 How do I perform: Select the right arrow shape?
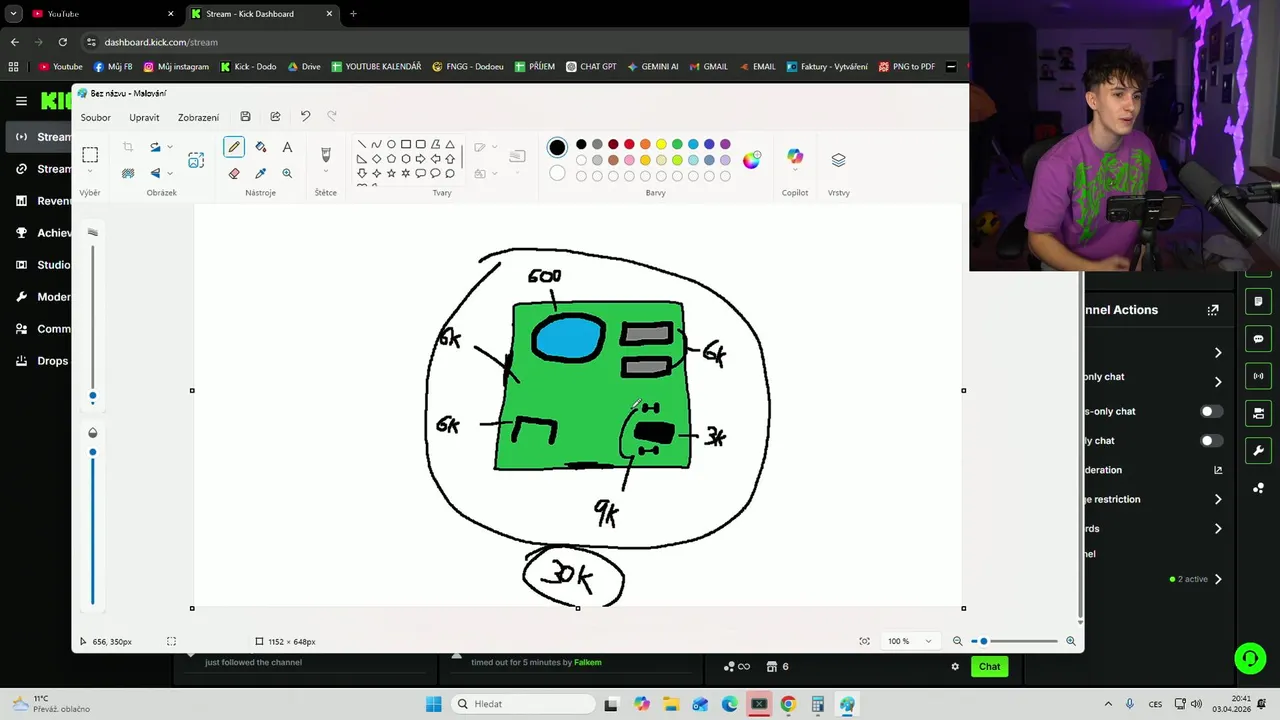pyautogui.click(x=420, y=159)
